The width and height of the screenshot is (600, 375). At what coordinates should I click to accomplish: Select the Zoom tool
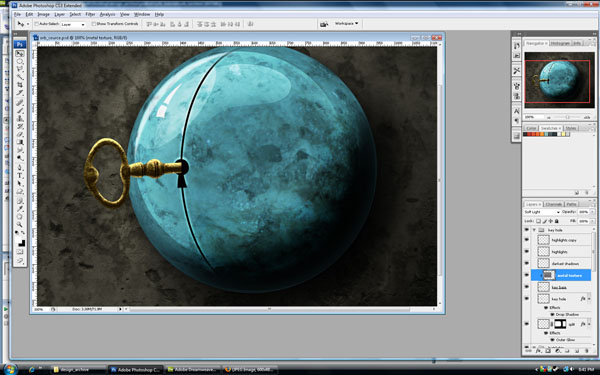(x=20, y=225)
